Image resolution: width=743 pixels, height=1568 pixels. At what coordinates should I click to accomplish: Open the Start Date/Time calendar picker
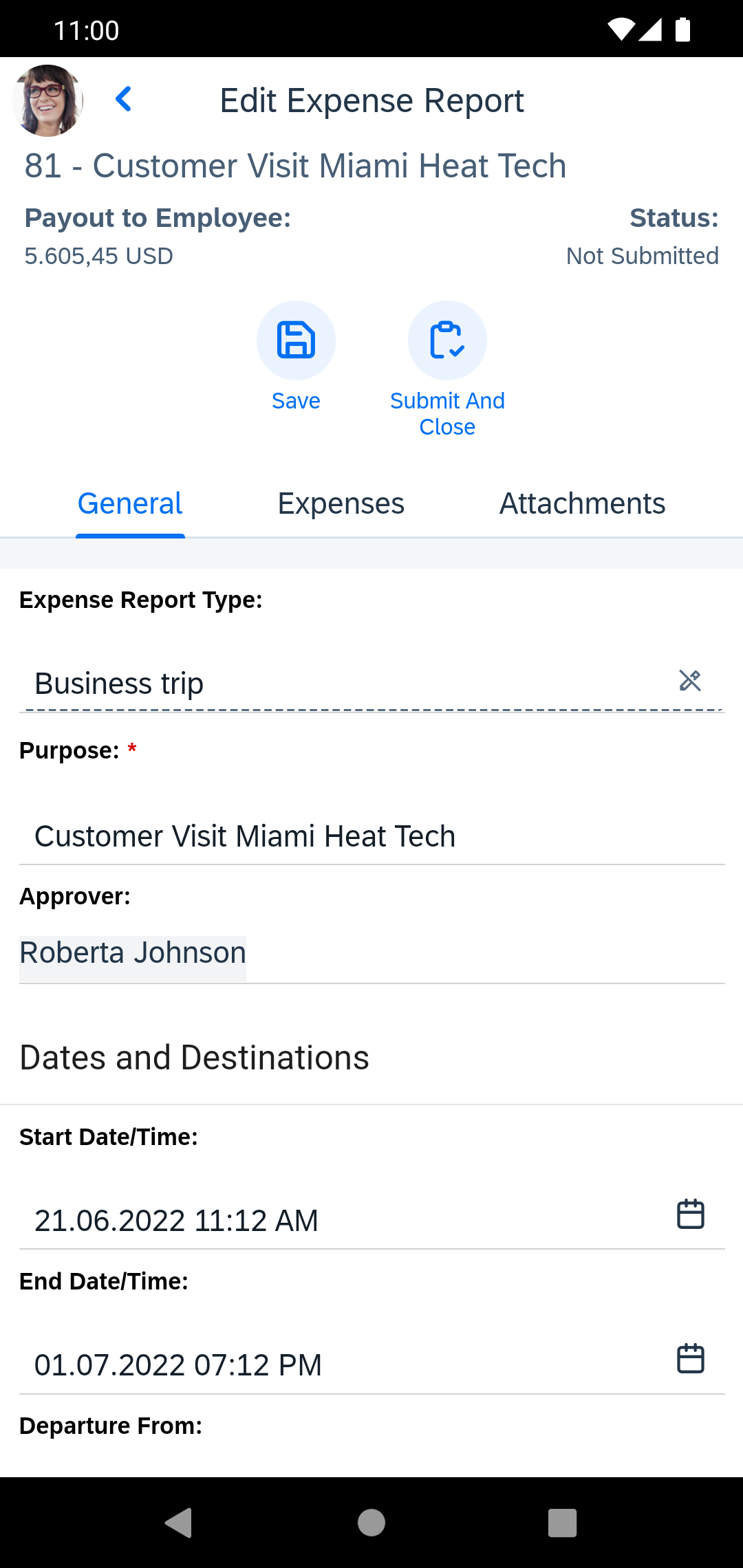691,1214
